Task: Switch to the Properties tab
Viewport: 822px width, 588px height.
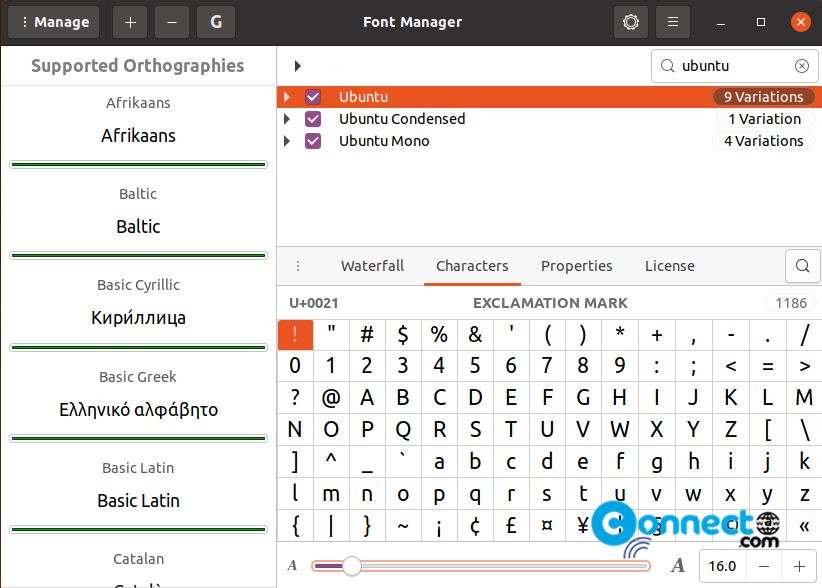Action: click(x=576, y=266)
